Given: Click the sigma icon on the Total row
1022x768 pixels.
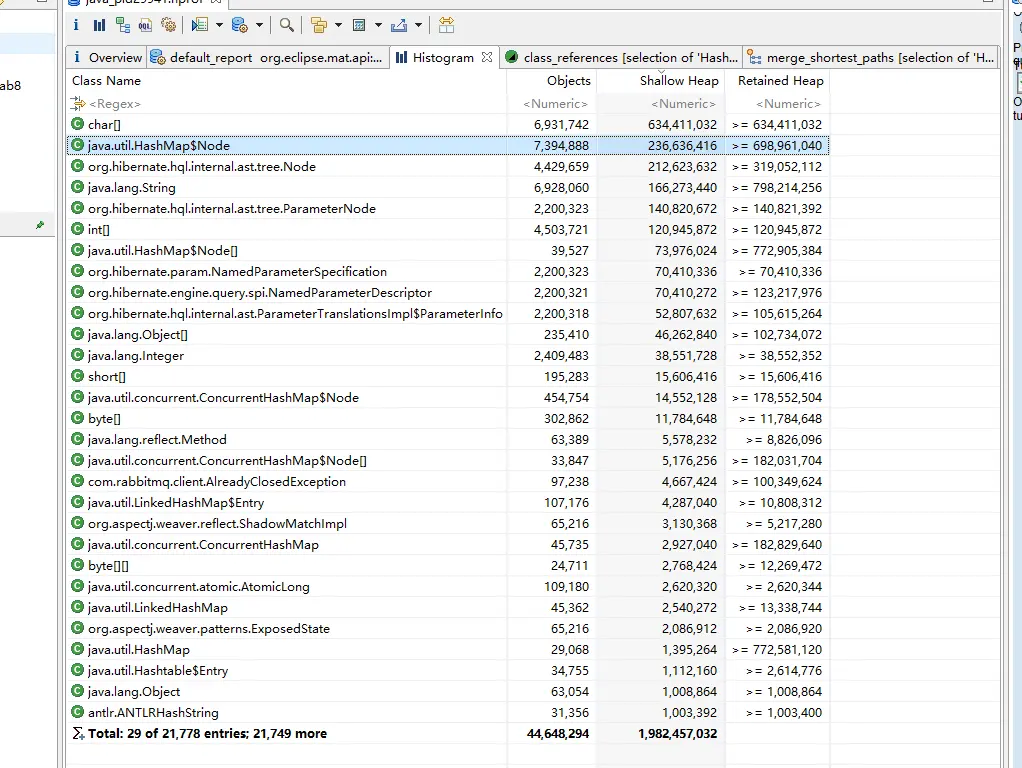Looking at the screenshot, I should 78,733.
